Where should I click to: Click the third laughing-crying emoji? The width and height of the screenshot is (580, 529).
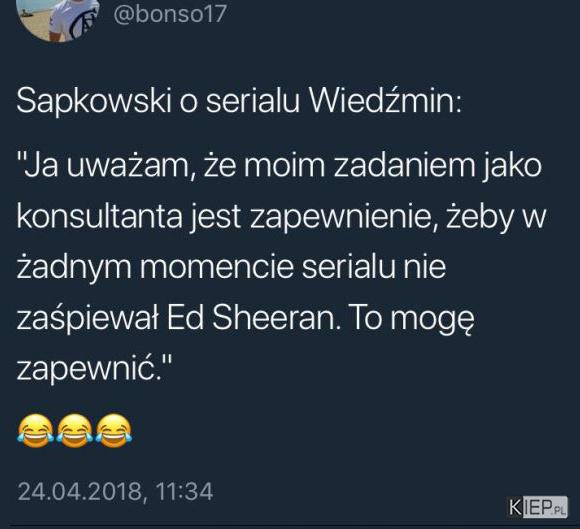(114, 431)
